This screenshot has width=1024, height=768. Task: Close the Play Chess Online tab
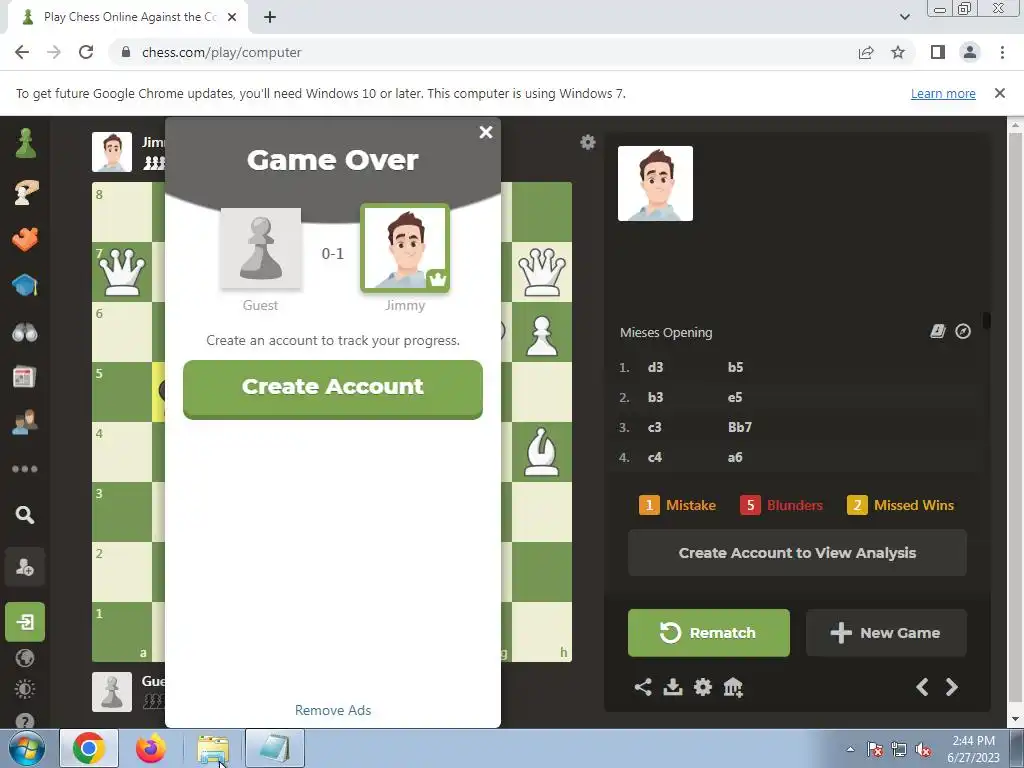(232, 17)
